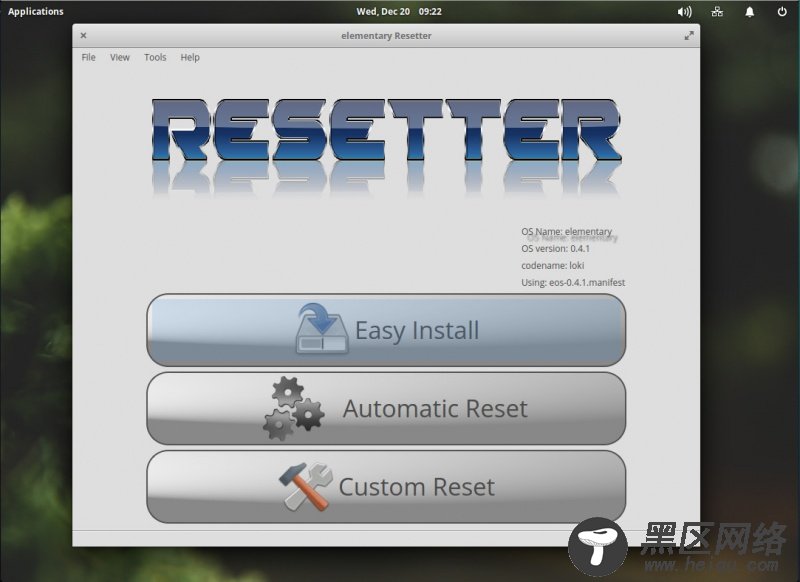Open date and time calendar indicator
800x582 pixels.
coord(399,11)
